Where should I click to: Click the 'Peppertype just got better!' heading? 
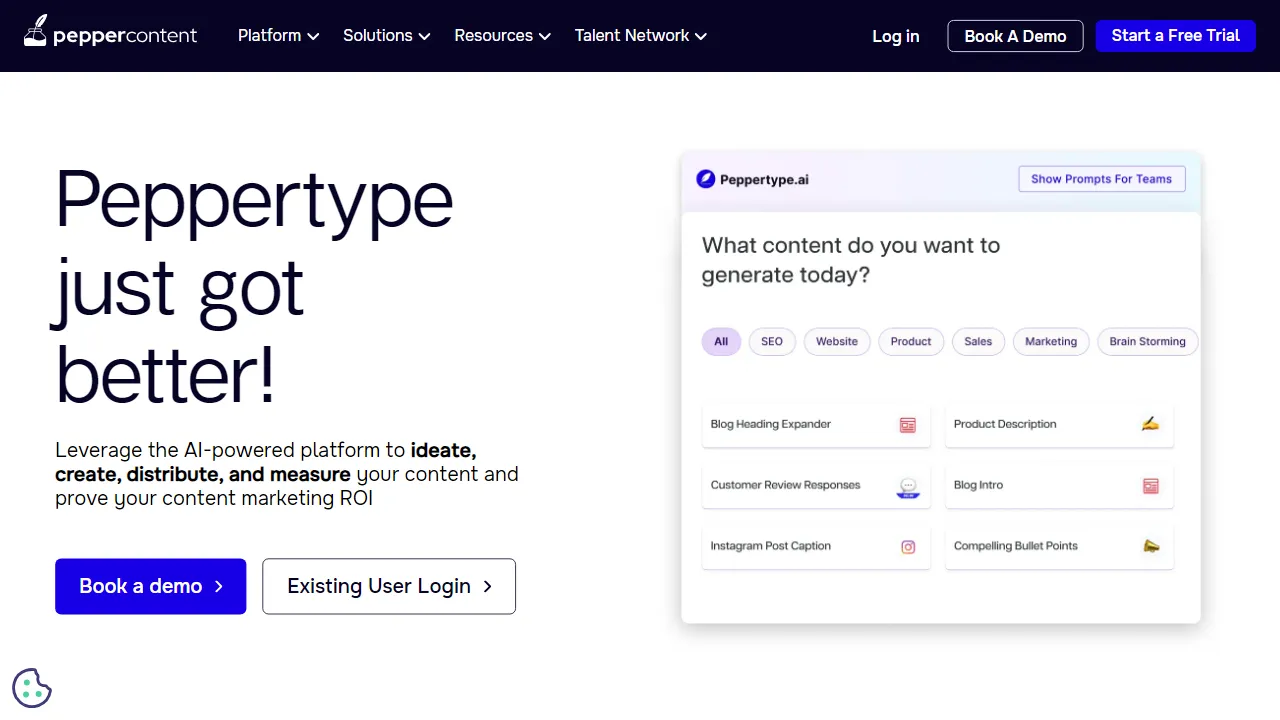coord(254,288)
